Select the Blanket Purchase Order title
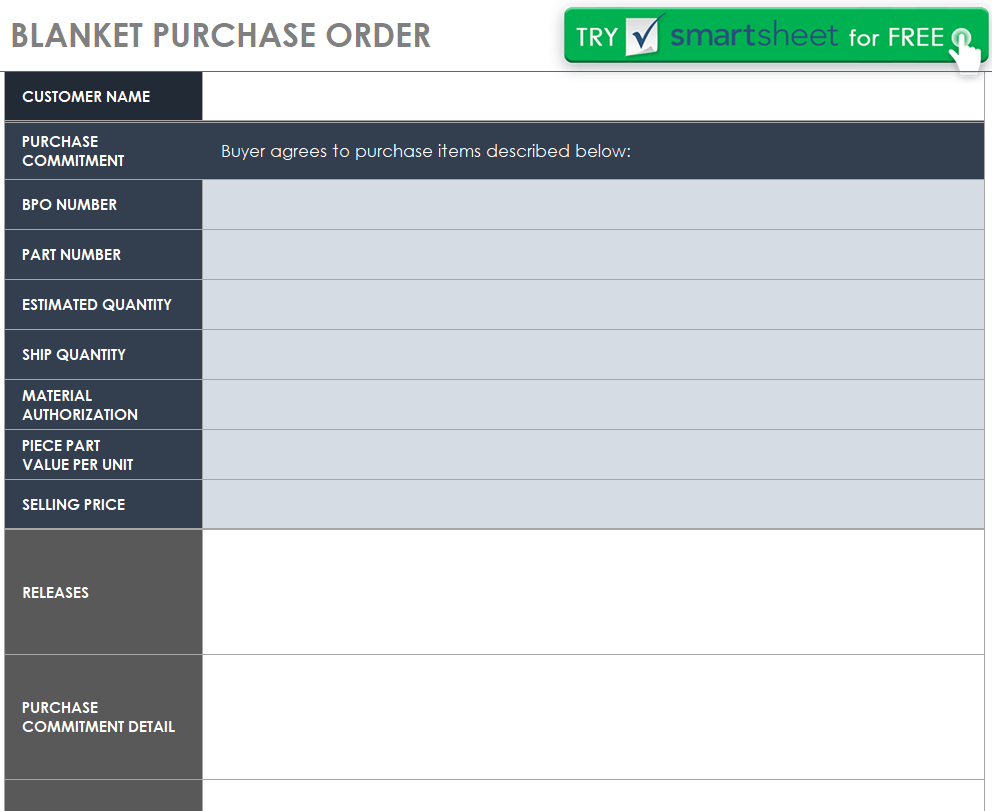 click(x=221, y=36)
